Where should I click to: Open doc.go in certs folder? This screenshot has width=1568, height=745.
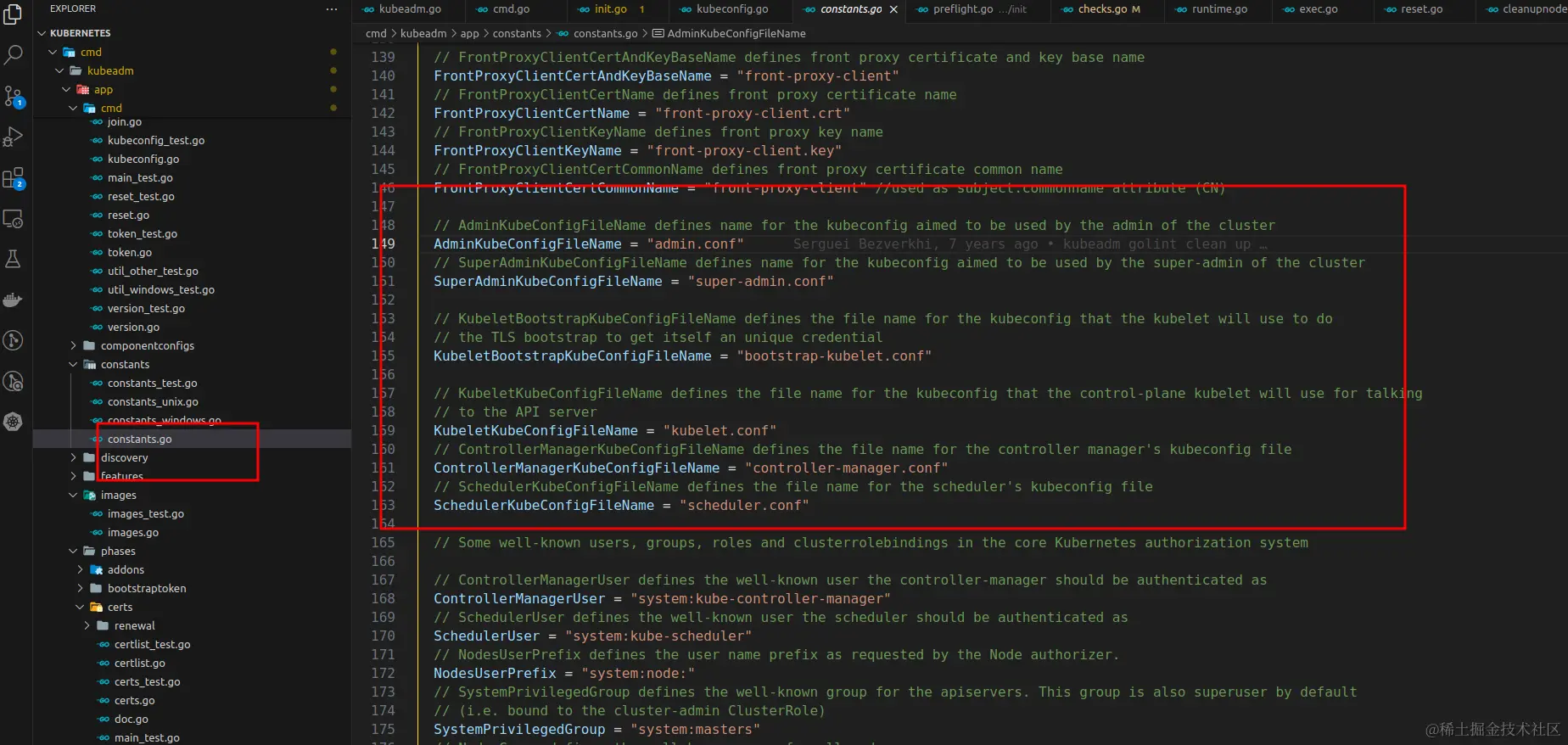pos(131,719)
